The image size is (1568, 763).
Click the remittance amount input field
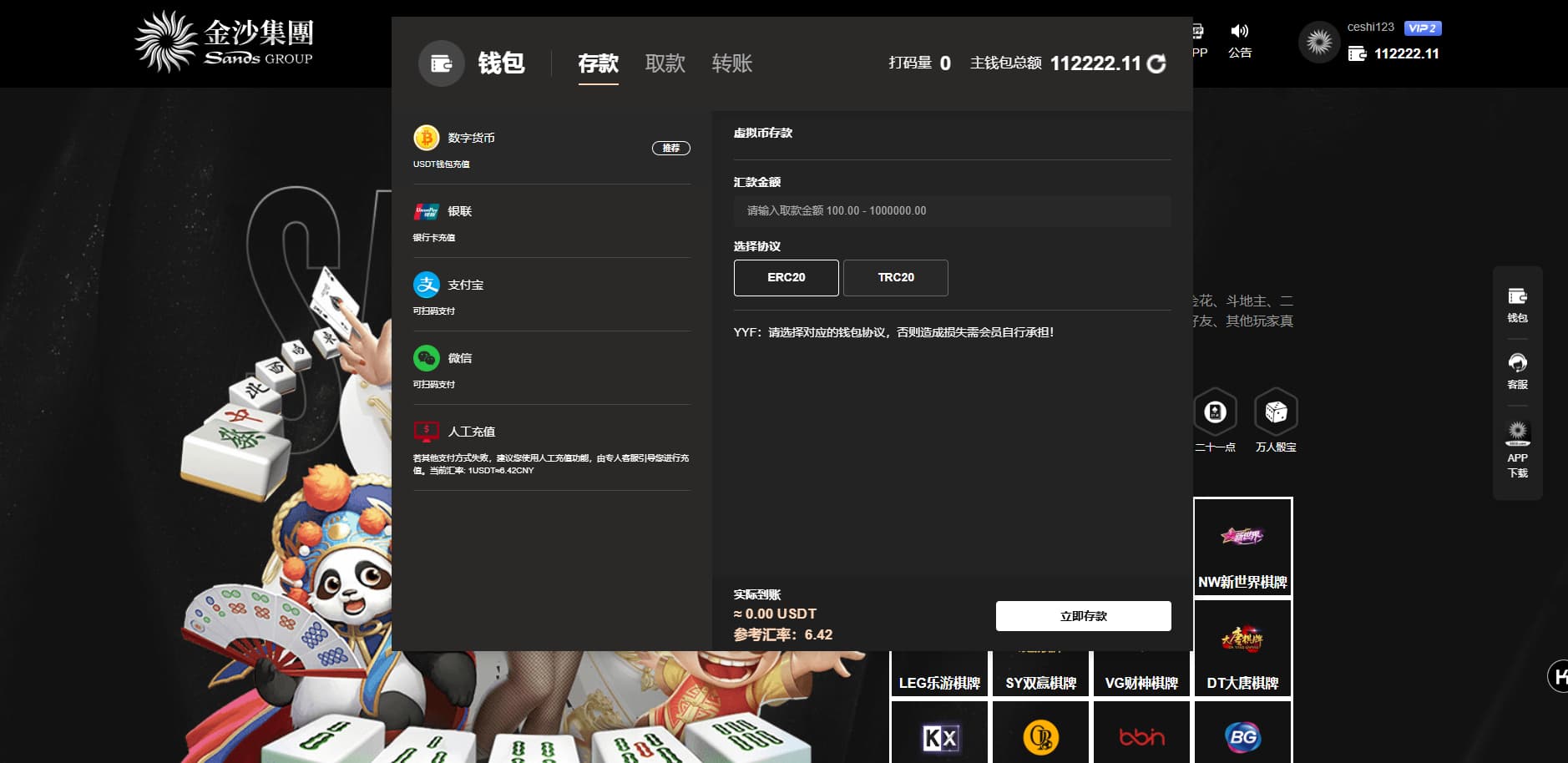pos(952,211)
